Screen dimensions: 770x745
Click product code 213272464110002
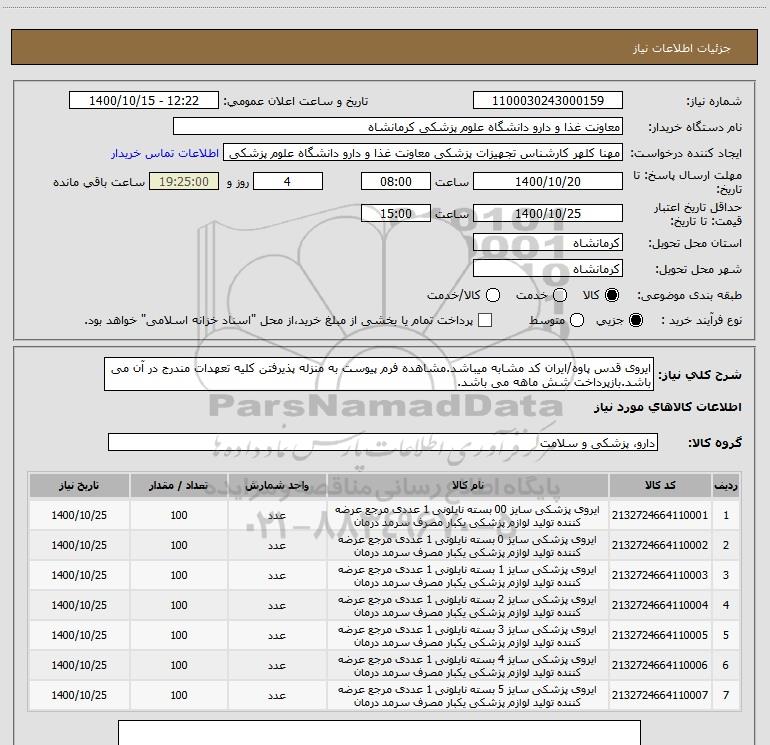click(x=660, y=545)
